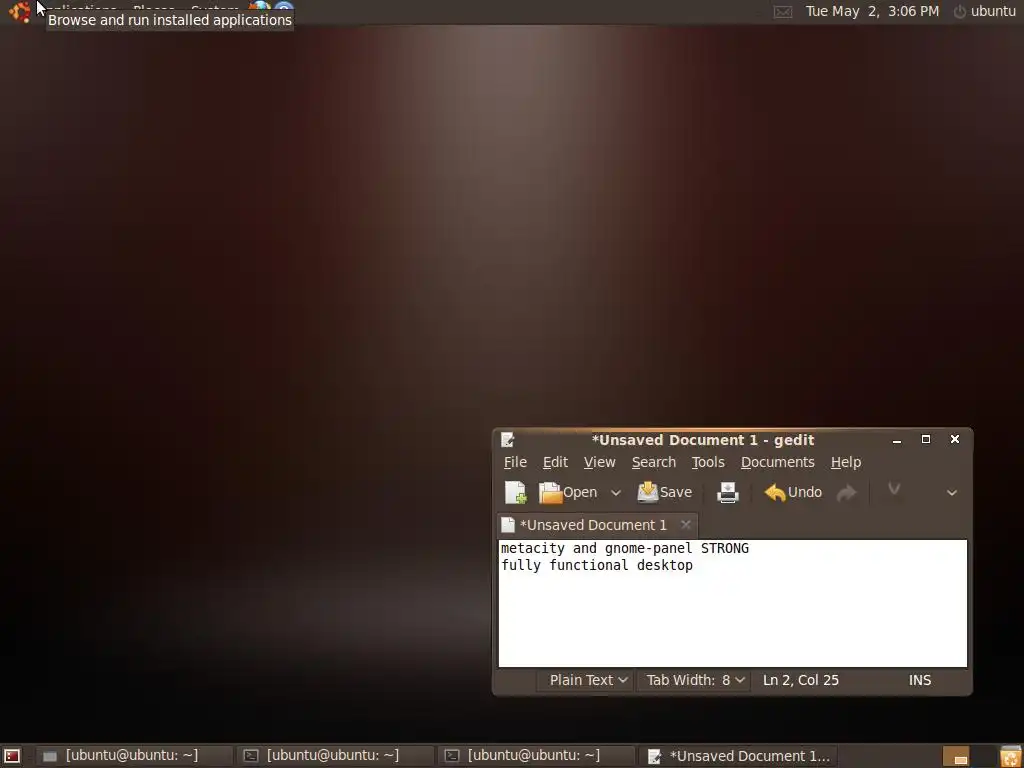Click the printer icon in the gedit toolbar
The image size is (1024, 768).
pyautogui.click(x=728, y=492)
